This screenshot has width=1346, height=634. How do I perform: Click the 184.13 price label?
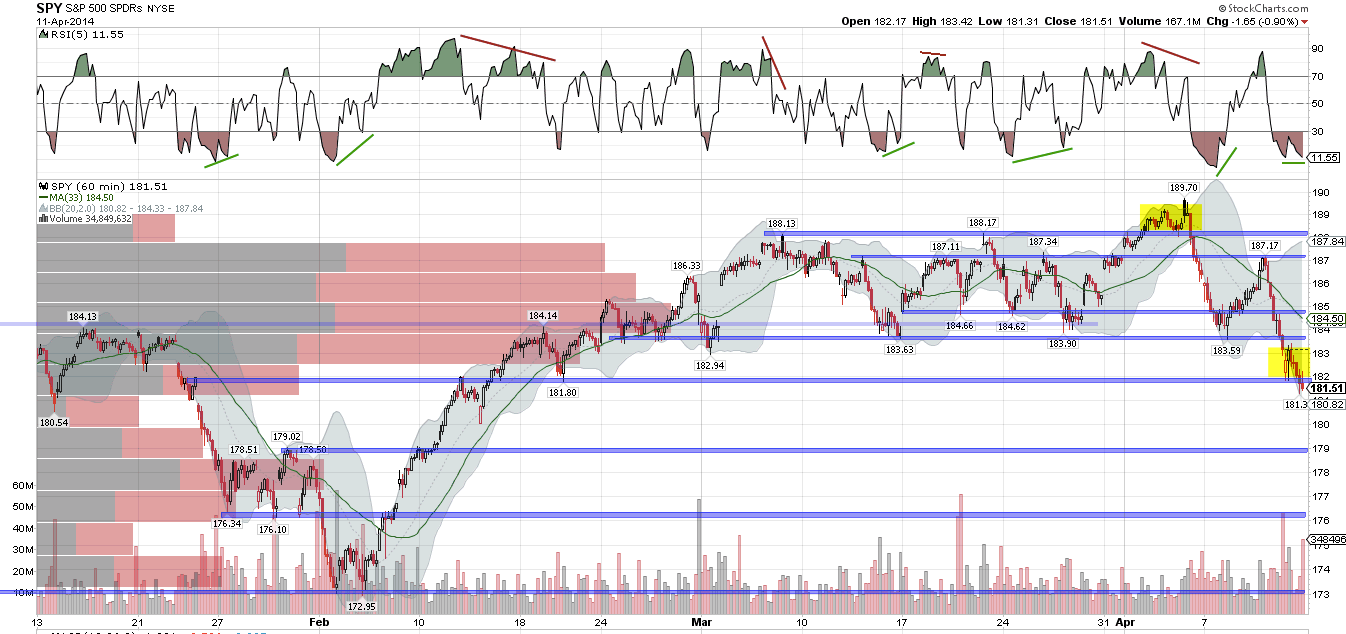point(82,317)
